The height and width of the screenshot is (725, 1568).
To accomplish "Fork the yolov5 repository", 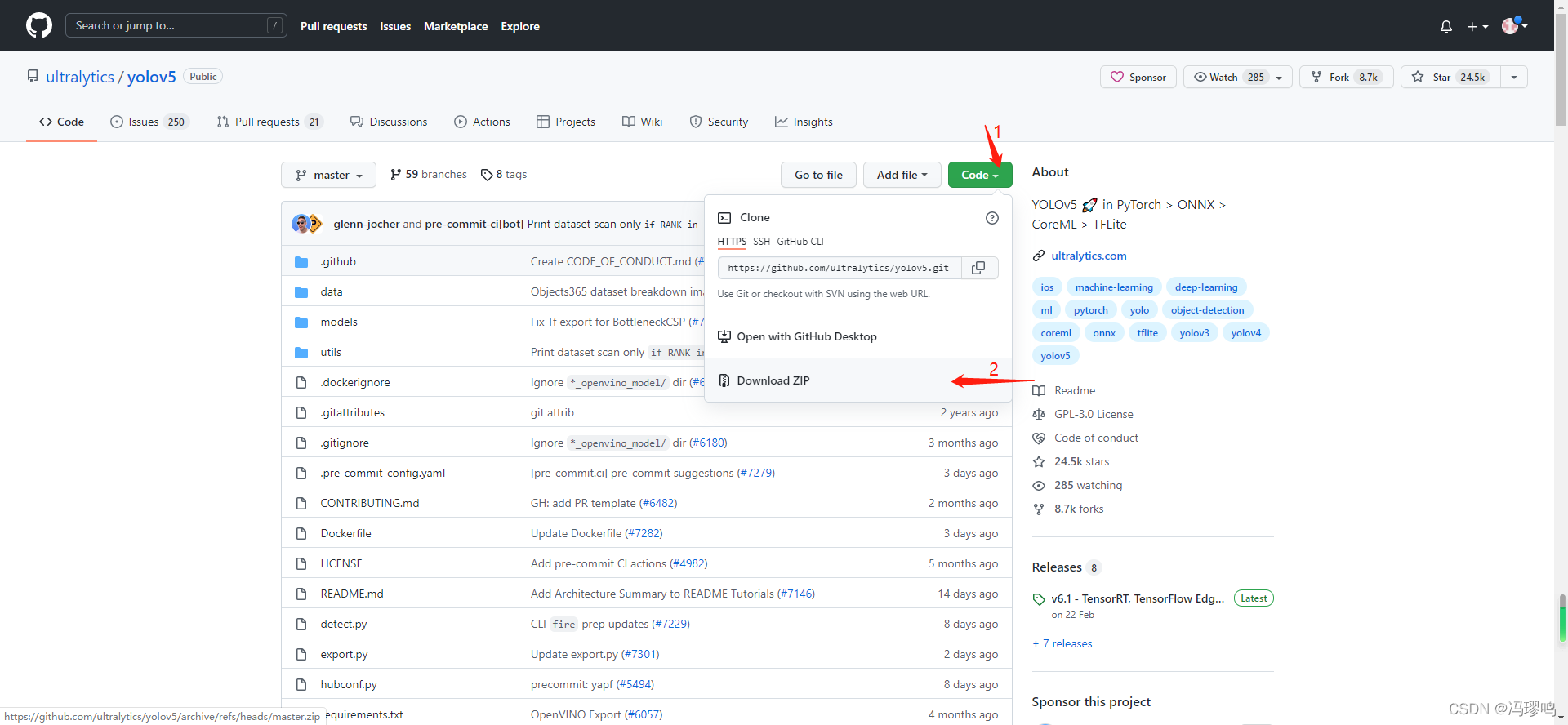I will pyautogui.click(x=1346, y=77).
